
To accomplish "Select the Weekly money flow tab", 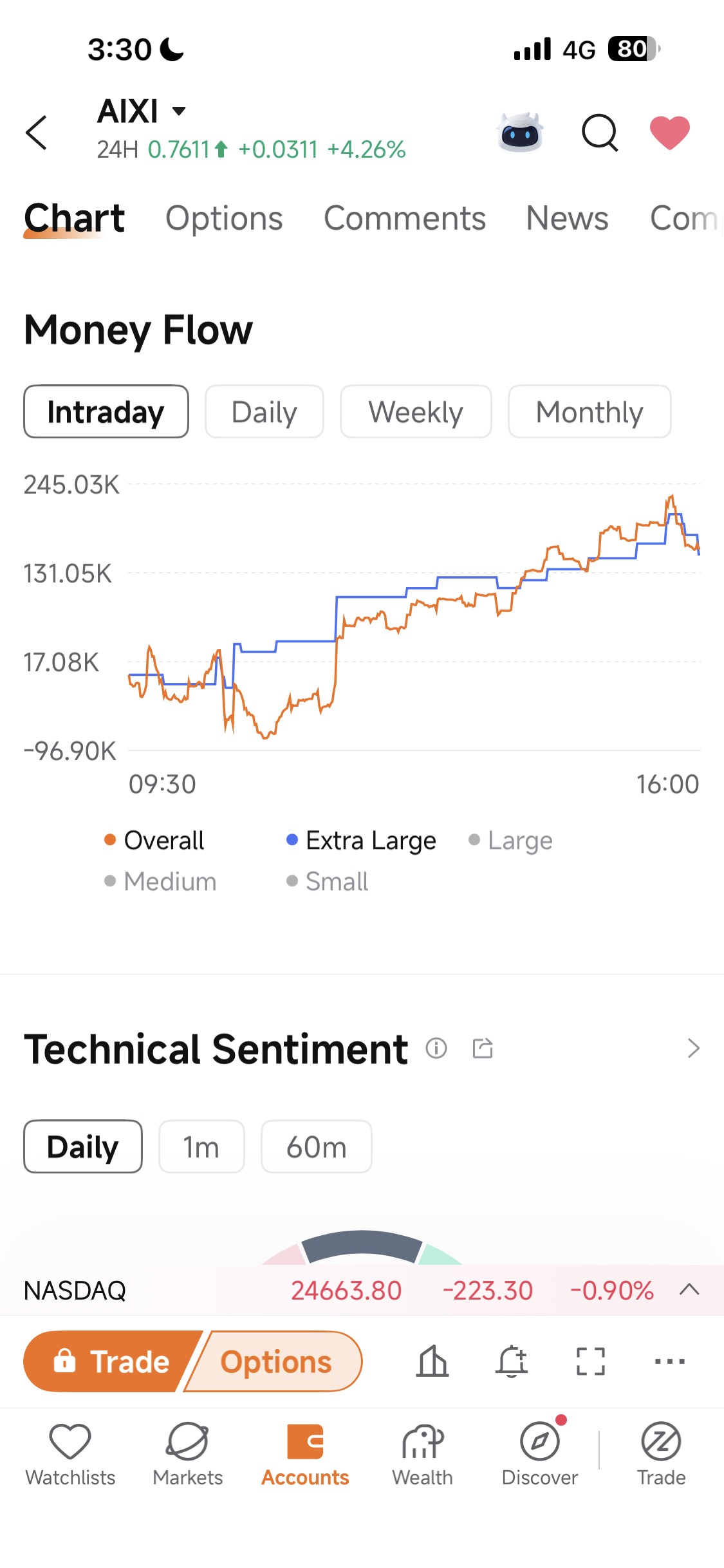I will [416, 412].
